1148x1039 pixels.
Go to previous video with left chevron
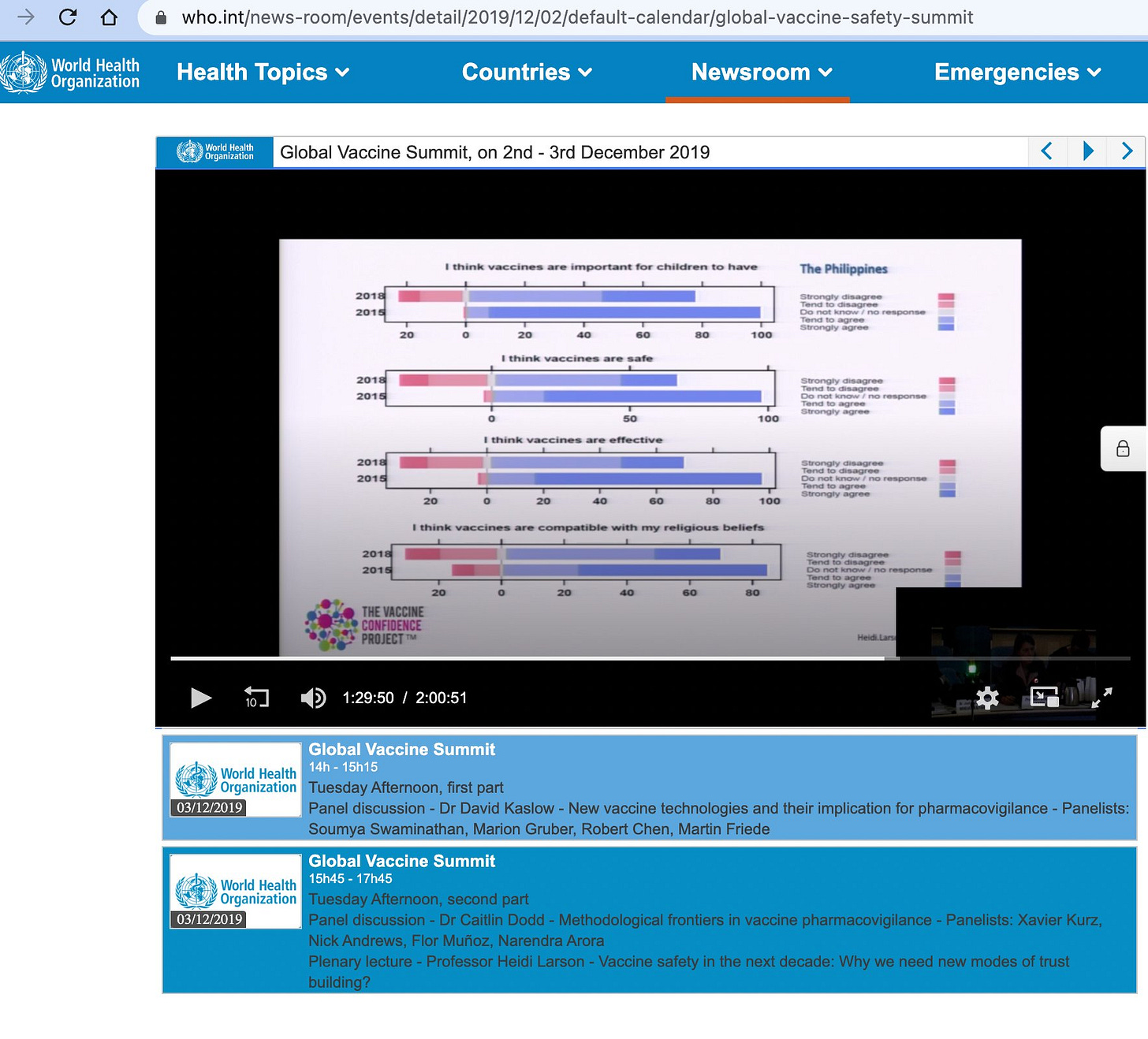tap(1047, 151)
